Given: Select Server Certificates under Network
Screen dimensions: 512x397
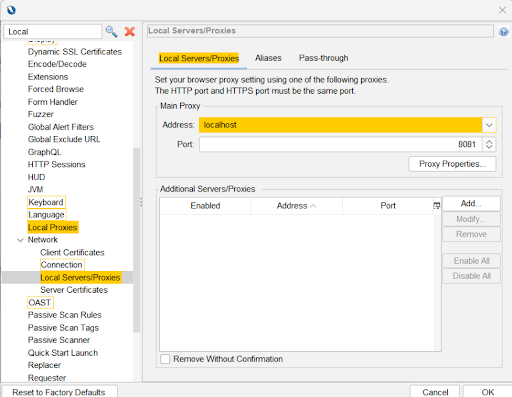Looking at the screenshot, I should pyautogui.click(x=74, y=290).
